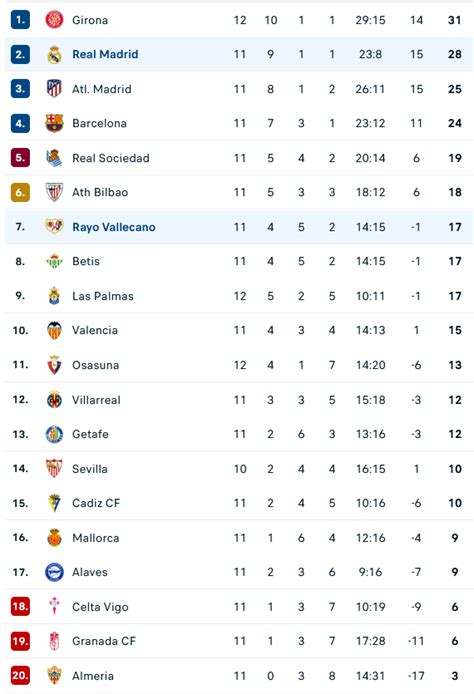Viewport: 474px width, 694px height.
Task: Click the Real Sociedad club crest
Action: click(54, 158)
